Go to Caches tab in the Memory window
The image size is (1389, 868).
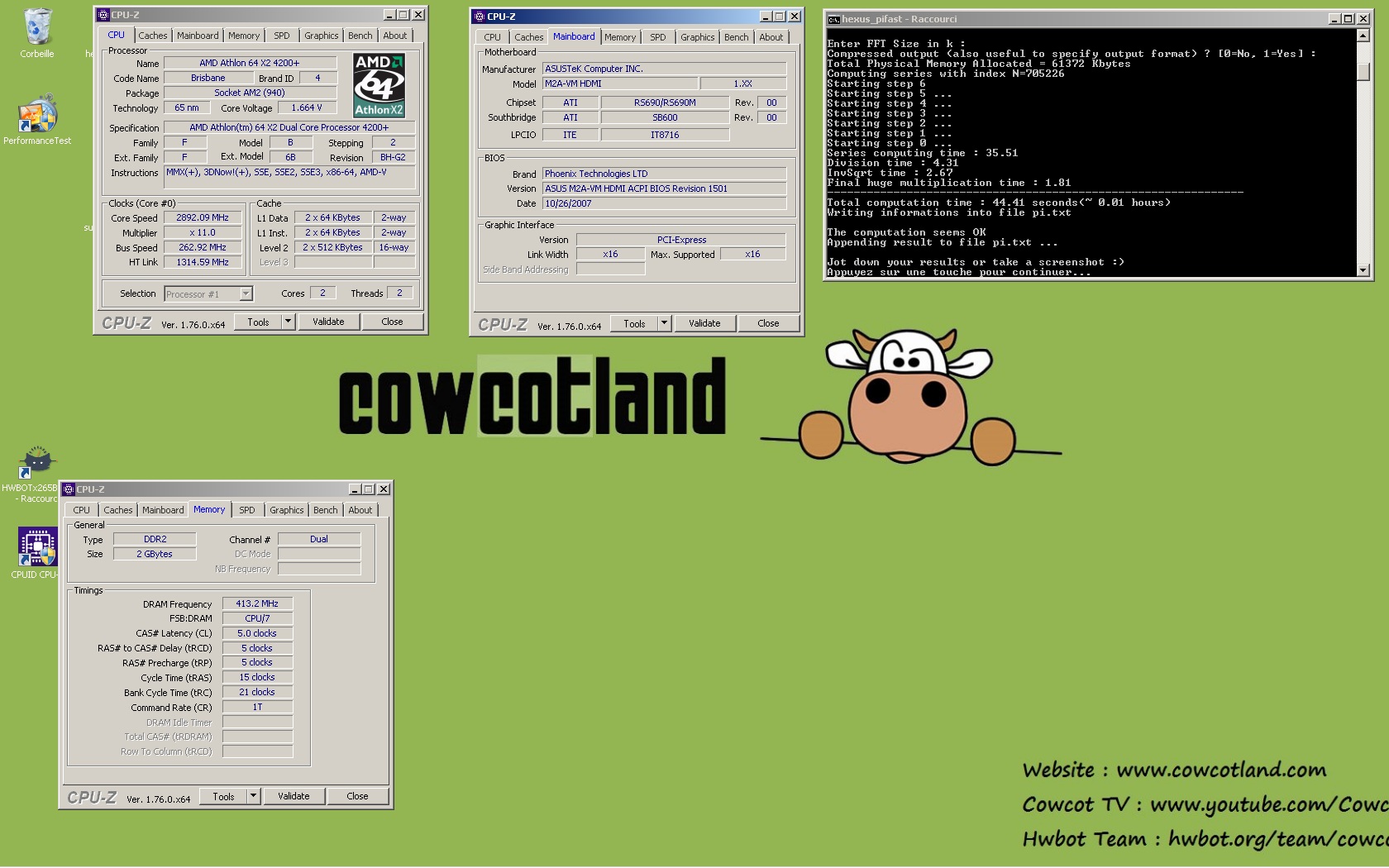(x=118, y=510)
